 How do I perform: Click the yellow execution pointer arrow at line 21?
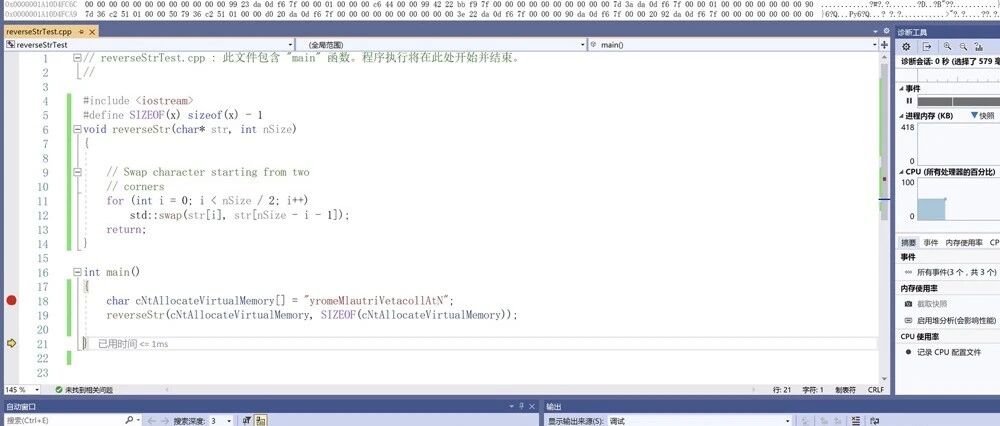(11, 343)
